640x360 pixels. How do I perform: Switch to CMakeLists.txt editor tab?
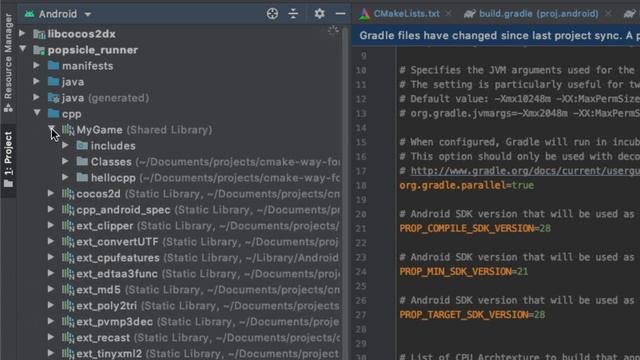[x=407, y=14]
